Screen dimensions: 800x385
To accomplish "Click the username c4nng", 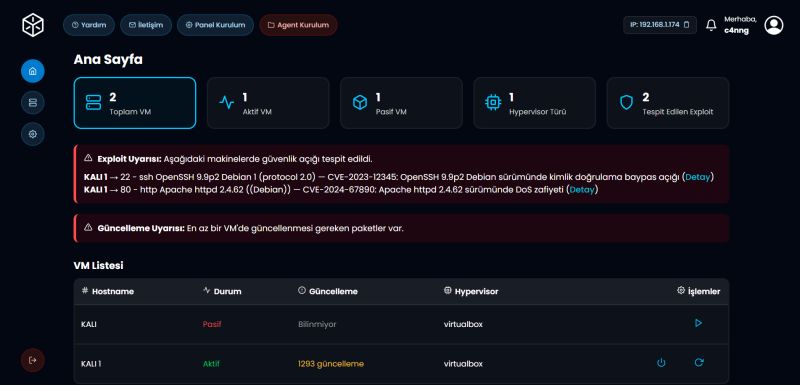I will pyautogui.click(x=736, y=31).
